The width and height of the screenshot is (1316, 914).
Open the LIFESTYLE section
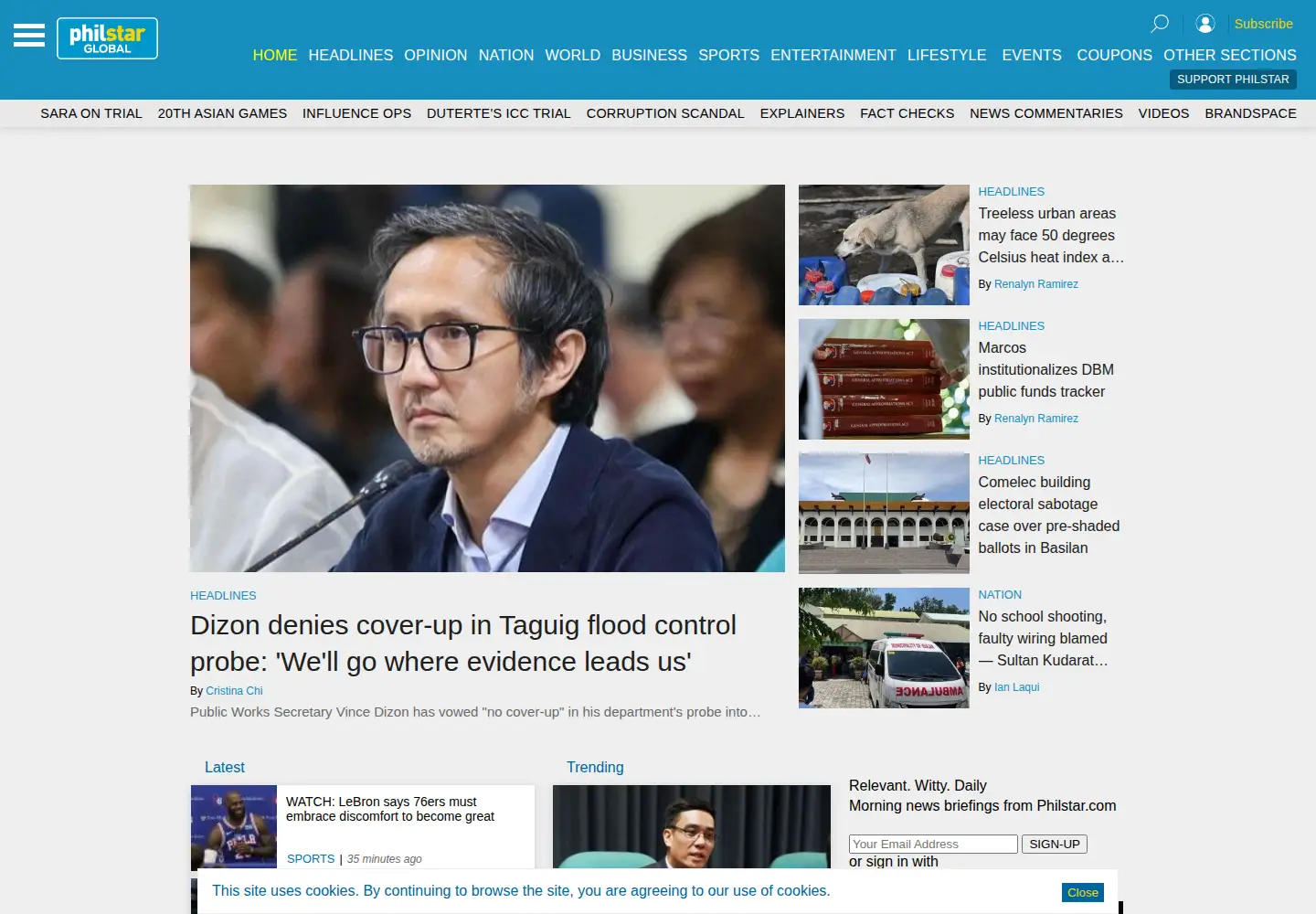tap(947, 55)
